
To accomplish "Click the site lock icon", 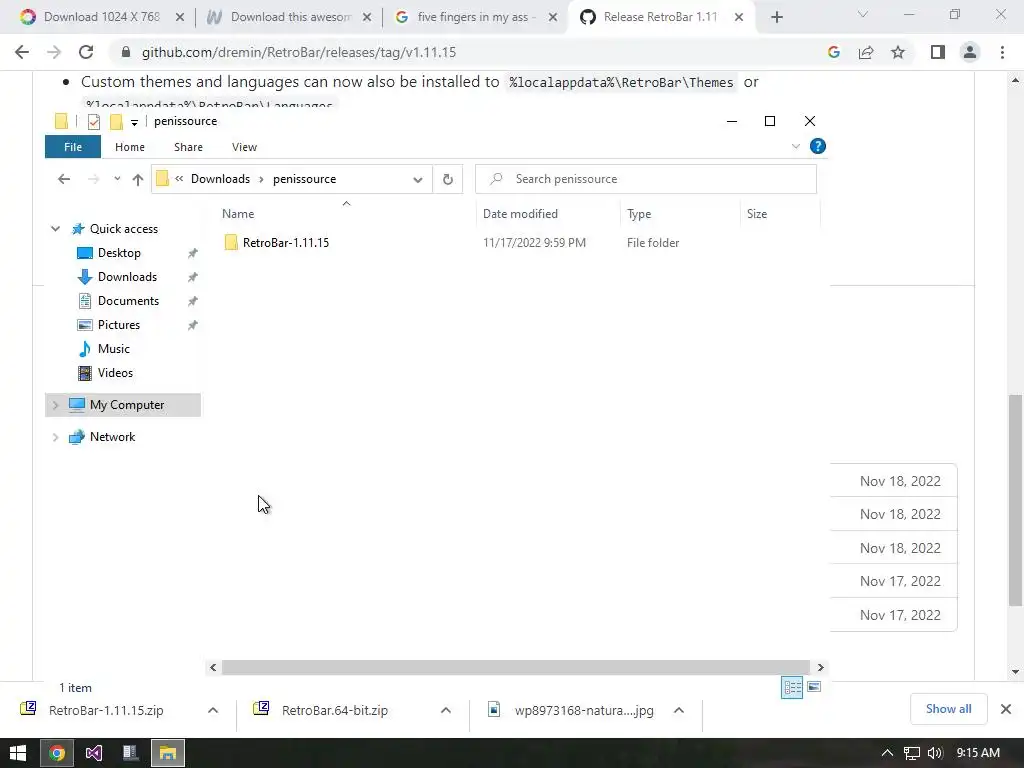I will pos(126,52).
